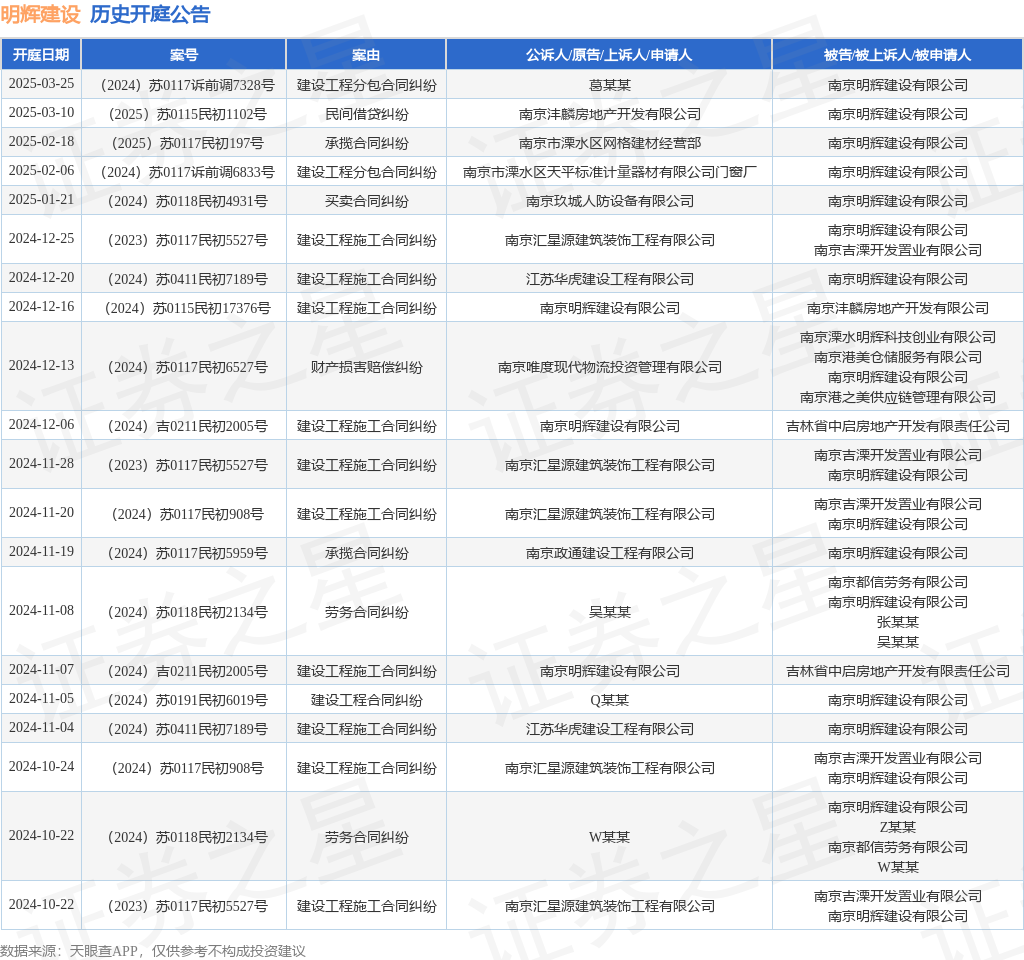Click plaintiff 南京市溧水区天平标准计量器材有限公司门窗厂
The height and width of the screenshot is (960, 1024).
coord(609,172)
